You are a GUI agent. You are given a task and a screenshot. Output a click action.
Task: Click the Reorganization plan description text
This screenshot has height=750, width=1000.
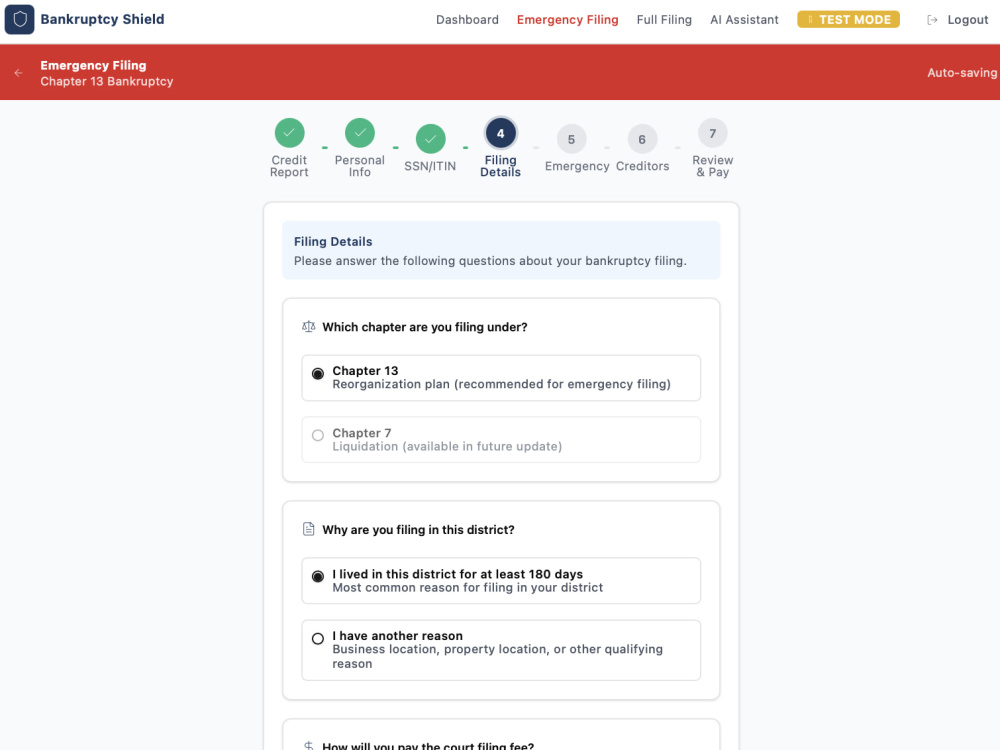click(501, 384)
